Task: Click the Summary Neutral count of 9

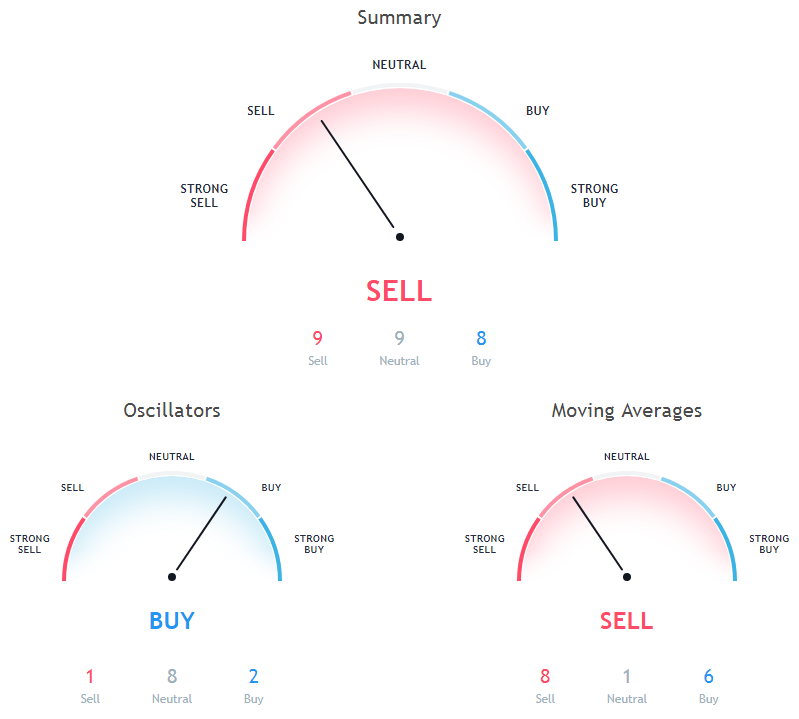Action: pyautogui.click(x=399, y=338)
